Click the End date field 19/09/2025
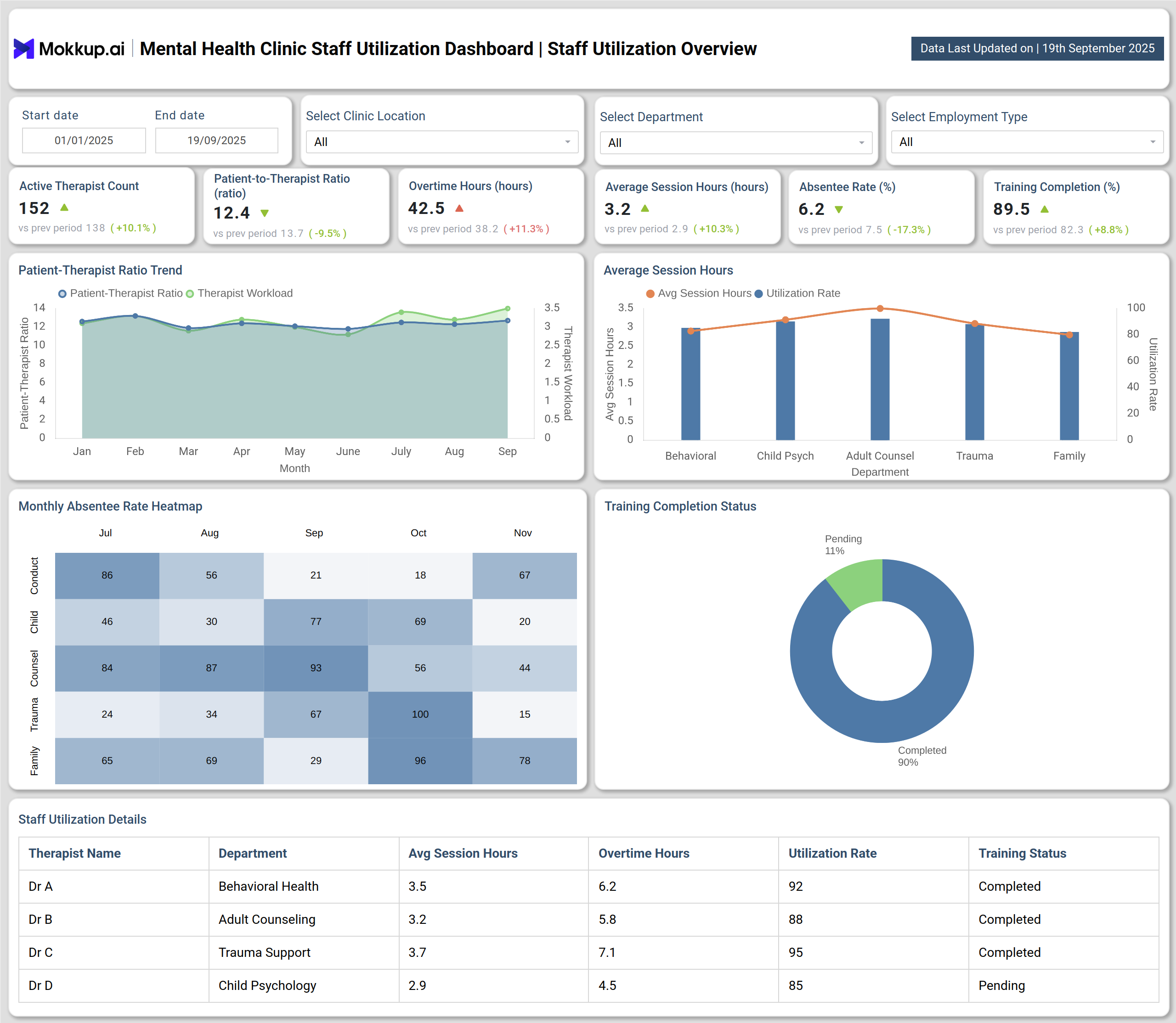1176x1023 pixels. click(x=216, y=141)
